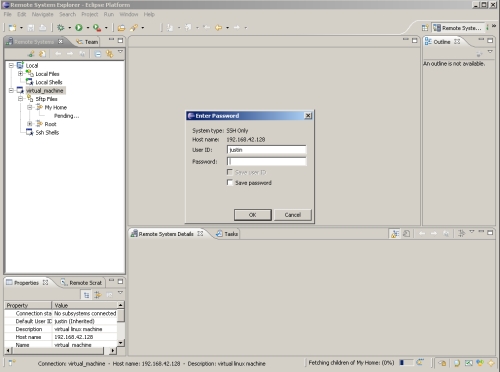
Task: Click the Save toolbar icon
Action: [31, 28]
